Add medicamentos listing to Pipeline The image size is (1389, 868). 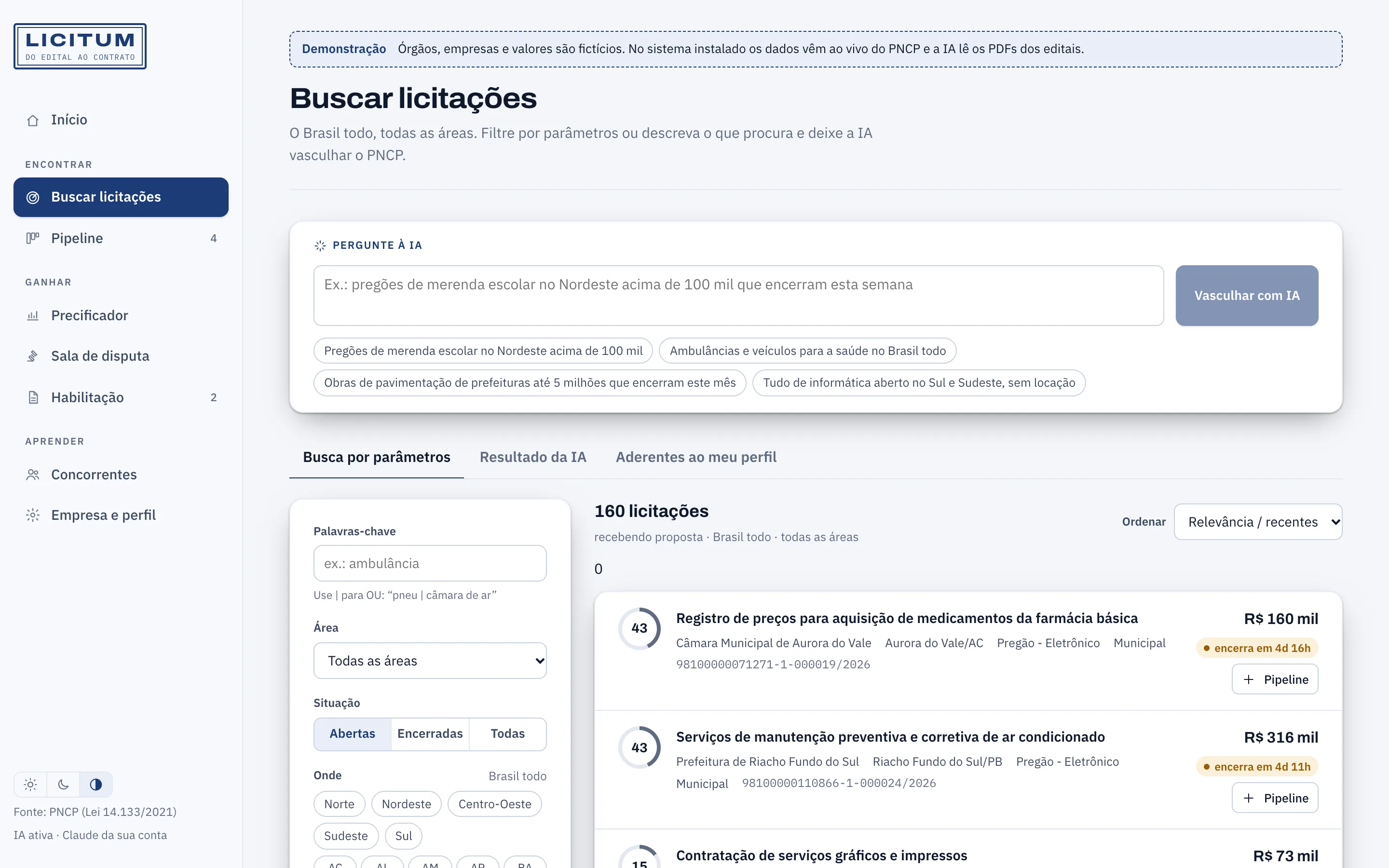tap(1275, 679)
